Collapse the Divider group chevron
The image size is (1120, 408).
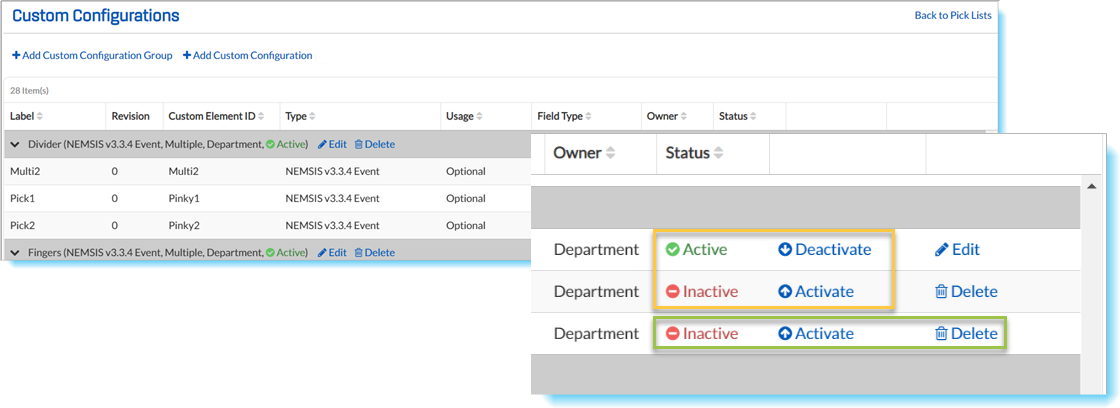(14, 144)
